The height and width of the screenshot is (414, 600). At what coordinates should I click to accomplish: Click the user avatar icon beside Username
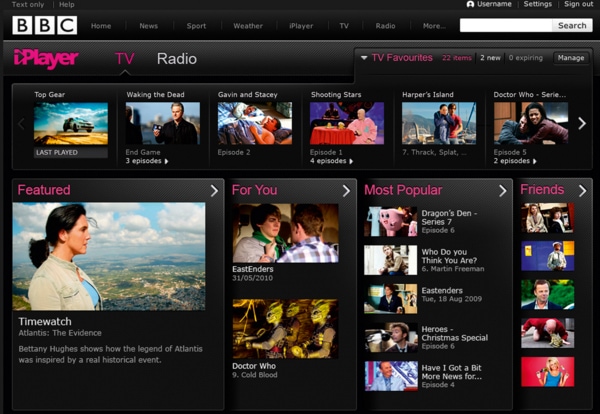coord(470,4)
